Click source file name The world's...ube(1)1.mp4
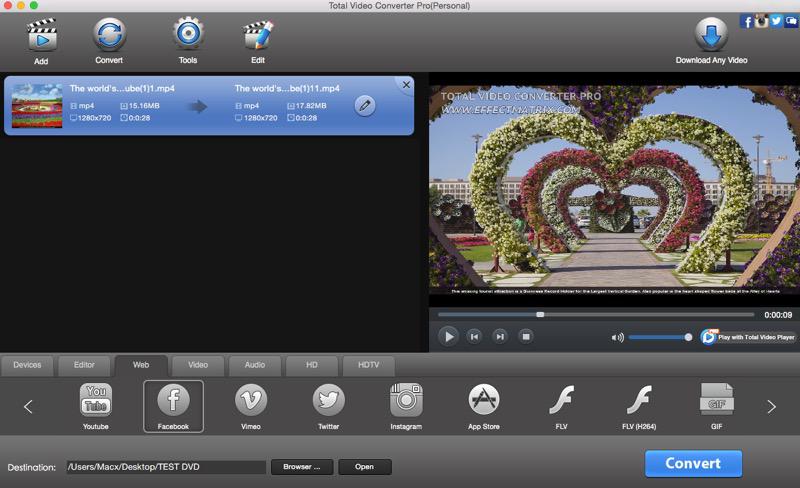The image size is (800, 488). click(x=122, y=88)
